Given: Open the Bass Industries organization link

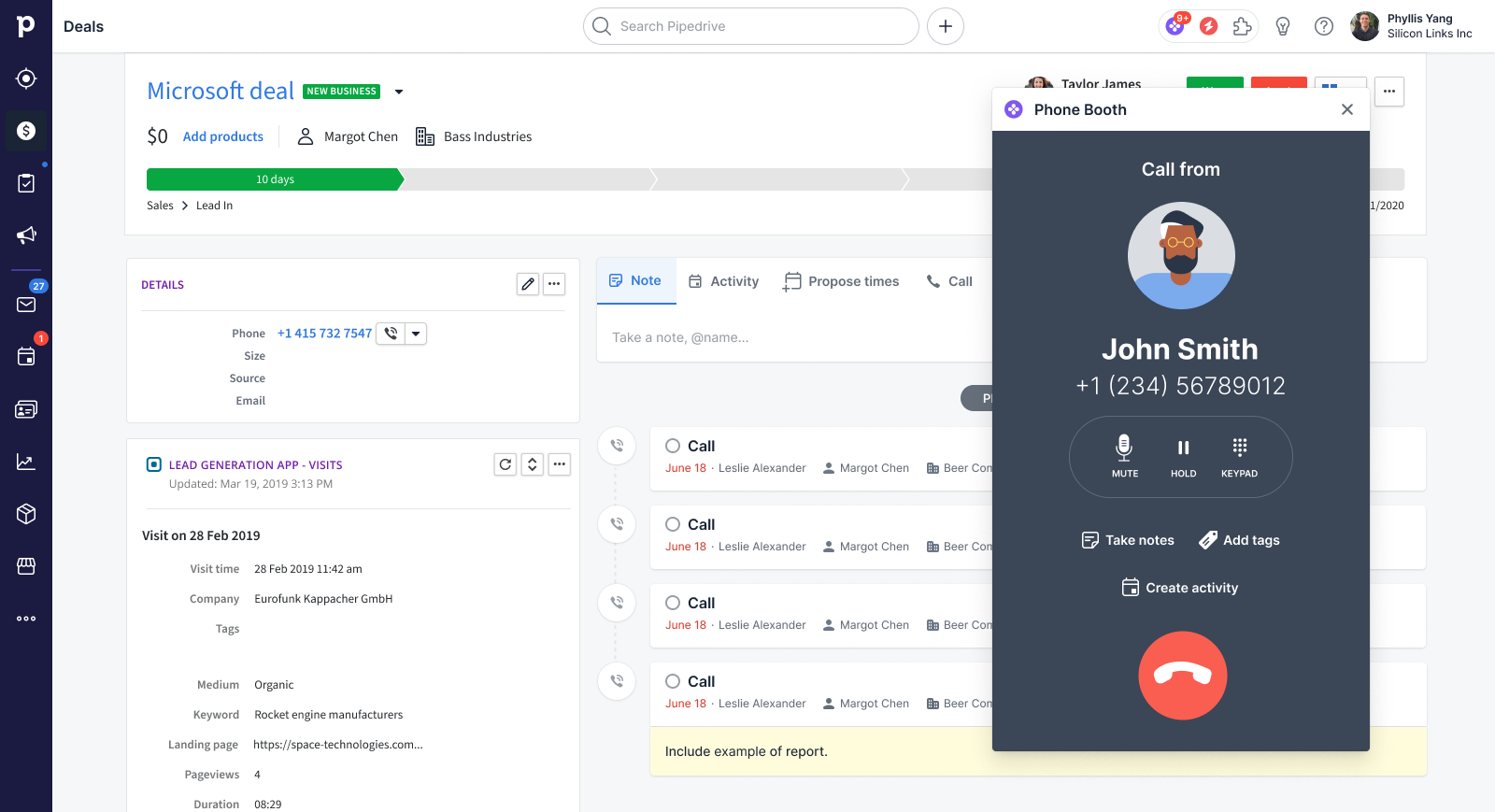Looking at the screenshot, I should pos(475,136).
